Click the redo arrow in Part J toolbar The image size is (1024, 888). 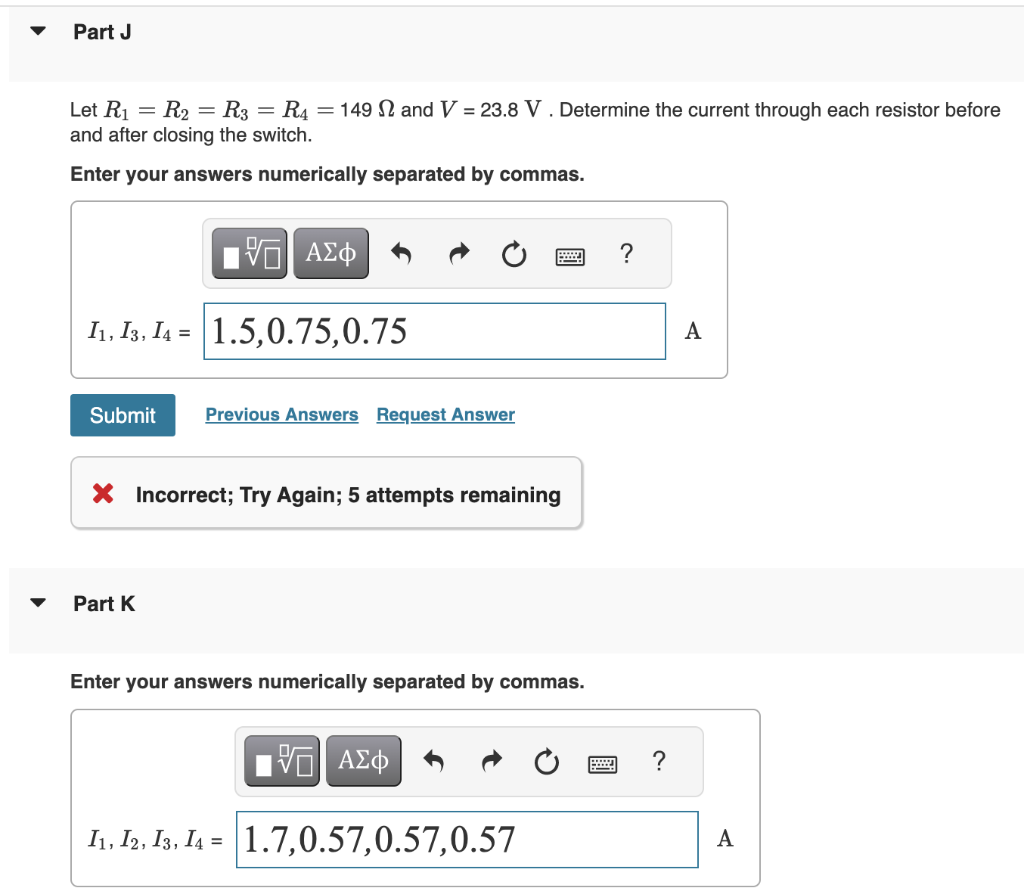(x=458, y=253)
